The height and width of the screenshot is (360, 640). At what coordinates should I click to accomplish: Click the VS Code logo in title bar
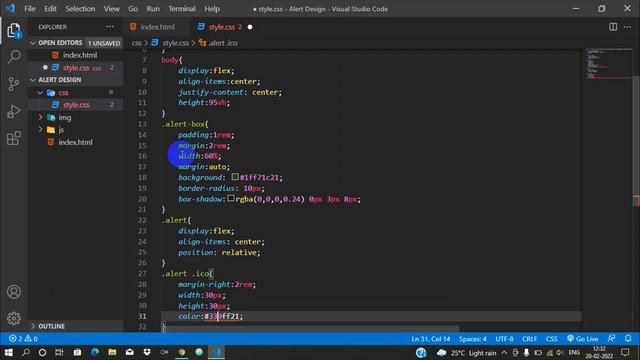[10, 8]
